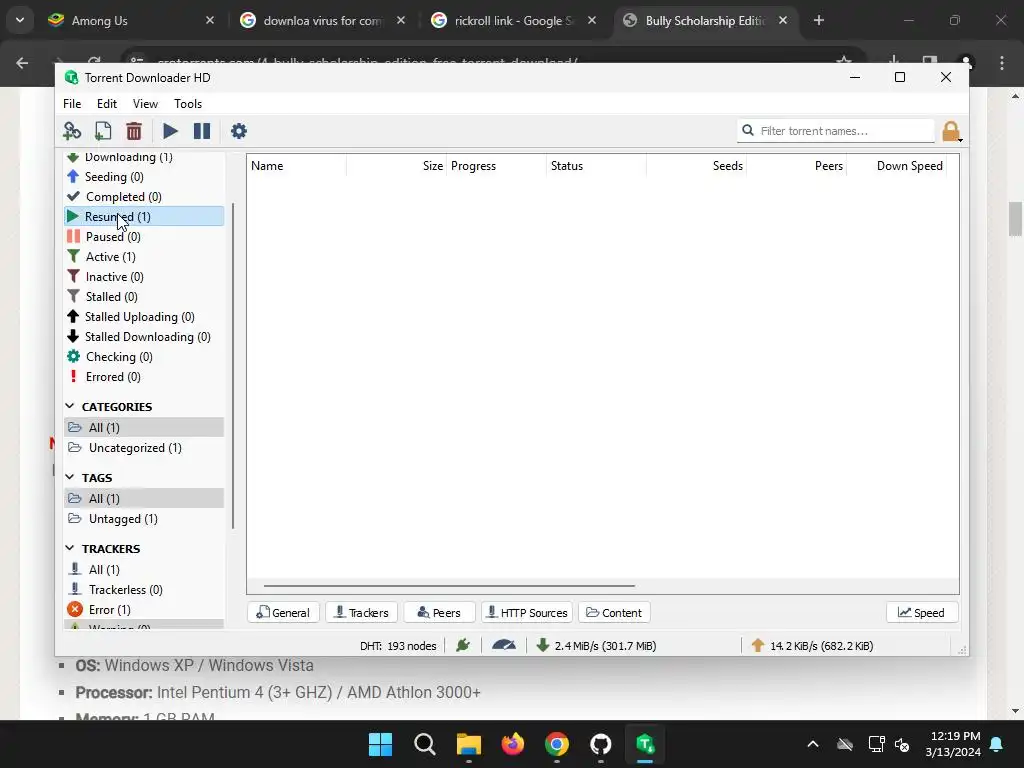Image resolution: width=1024 pixels, height=768 pixels.
Task: Click the orange upload speed arrow icon
Action: (x=758, y=645)
